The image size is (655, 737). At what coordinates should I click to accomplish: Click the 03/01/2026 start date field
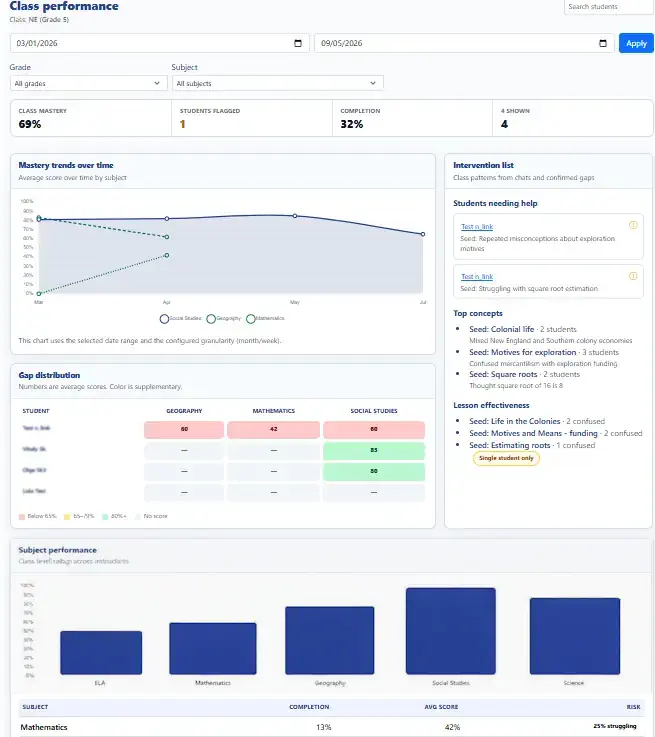click(160, 43)
